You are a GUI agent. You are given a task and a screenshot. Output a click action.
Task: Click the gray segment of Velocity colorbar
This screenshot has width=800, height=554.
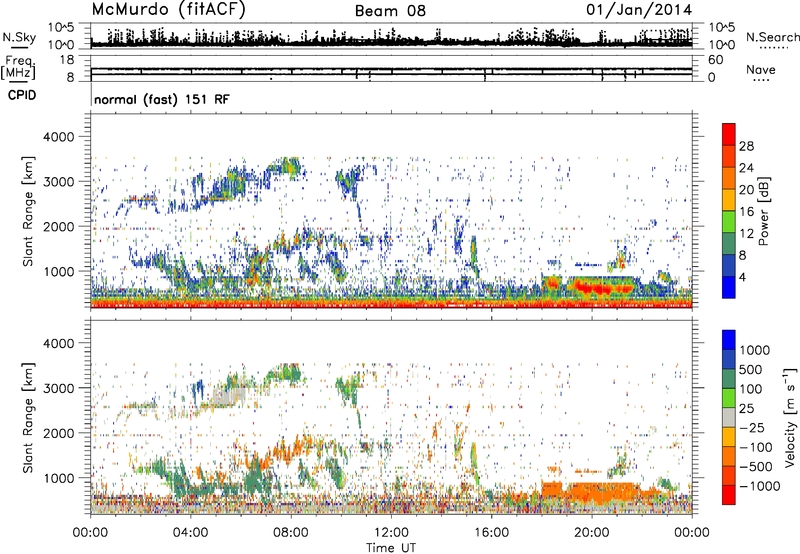tap(729, 417)
